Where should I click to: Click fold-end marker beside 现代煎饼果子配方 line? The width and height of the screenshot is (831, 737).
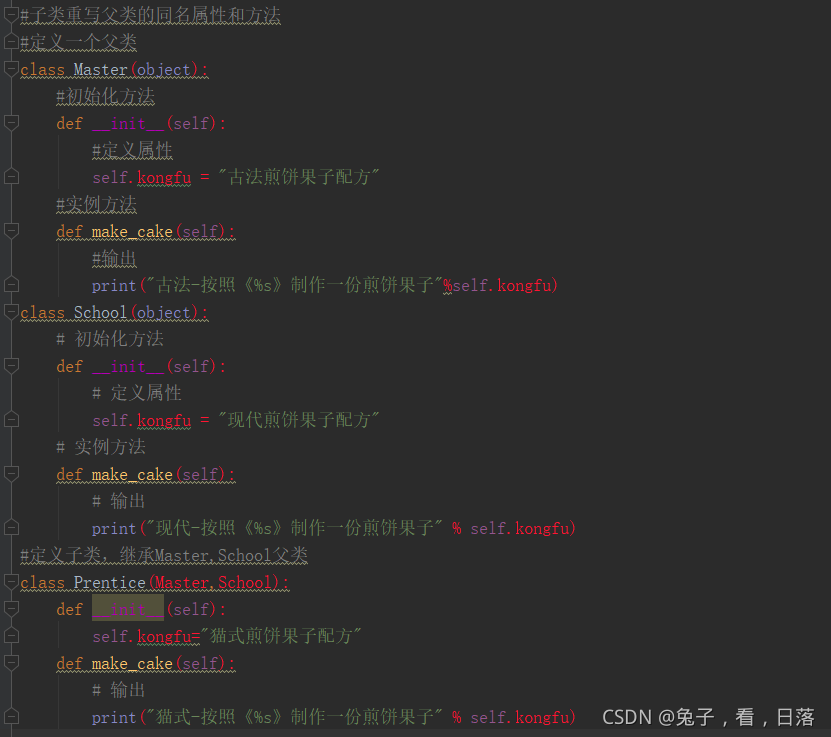point(11,420)
